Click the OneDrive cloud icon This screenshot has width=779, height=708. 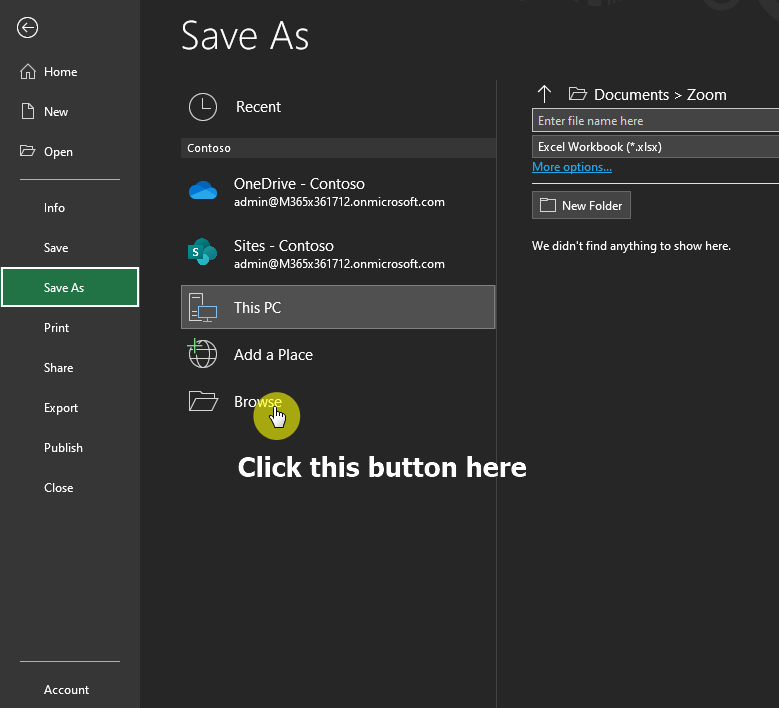point(203,190)
